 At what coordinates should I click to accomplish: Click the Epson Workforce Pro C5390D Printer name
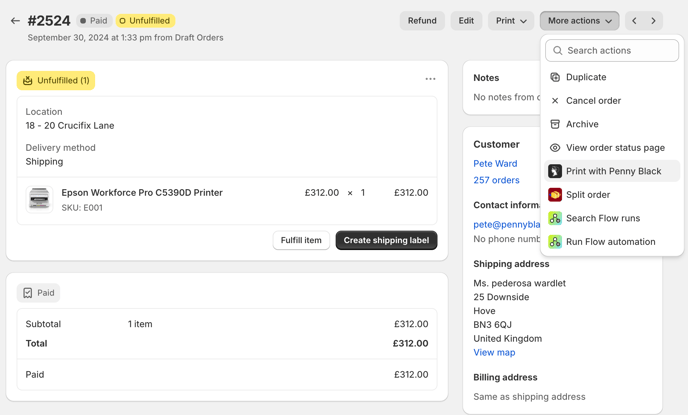tap(142, 193)
